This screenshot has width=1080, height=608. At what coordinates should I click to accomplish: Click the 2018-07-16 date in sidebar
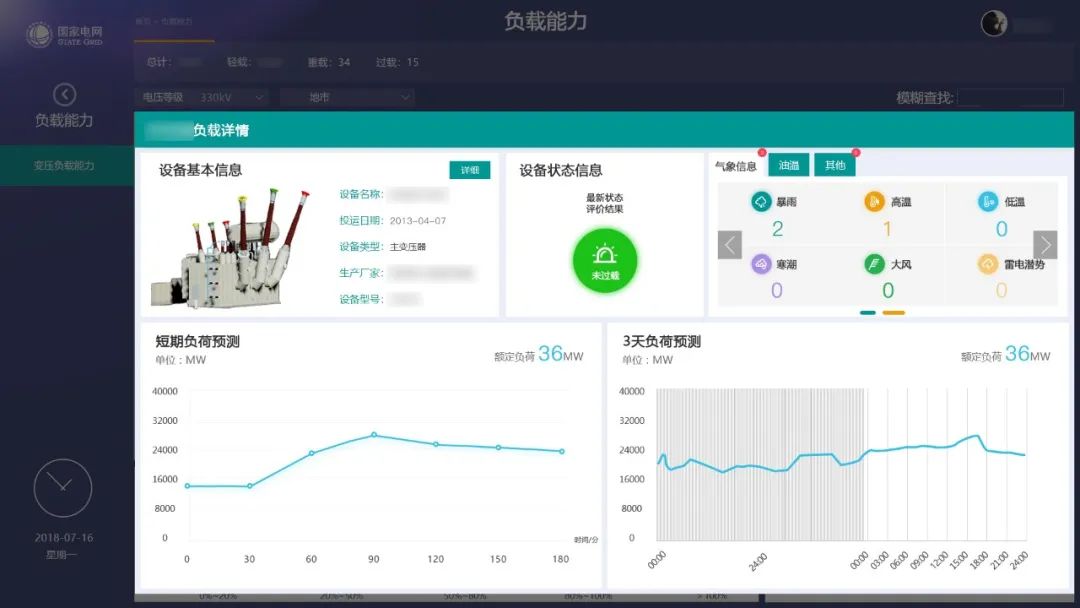64,538
